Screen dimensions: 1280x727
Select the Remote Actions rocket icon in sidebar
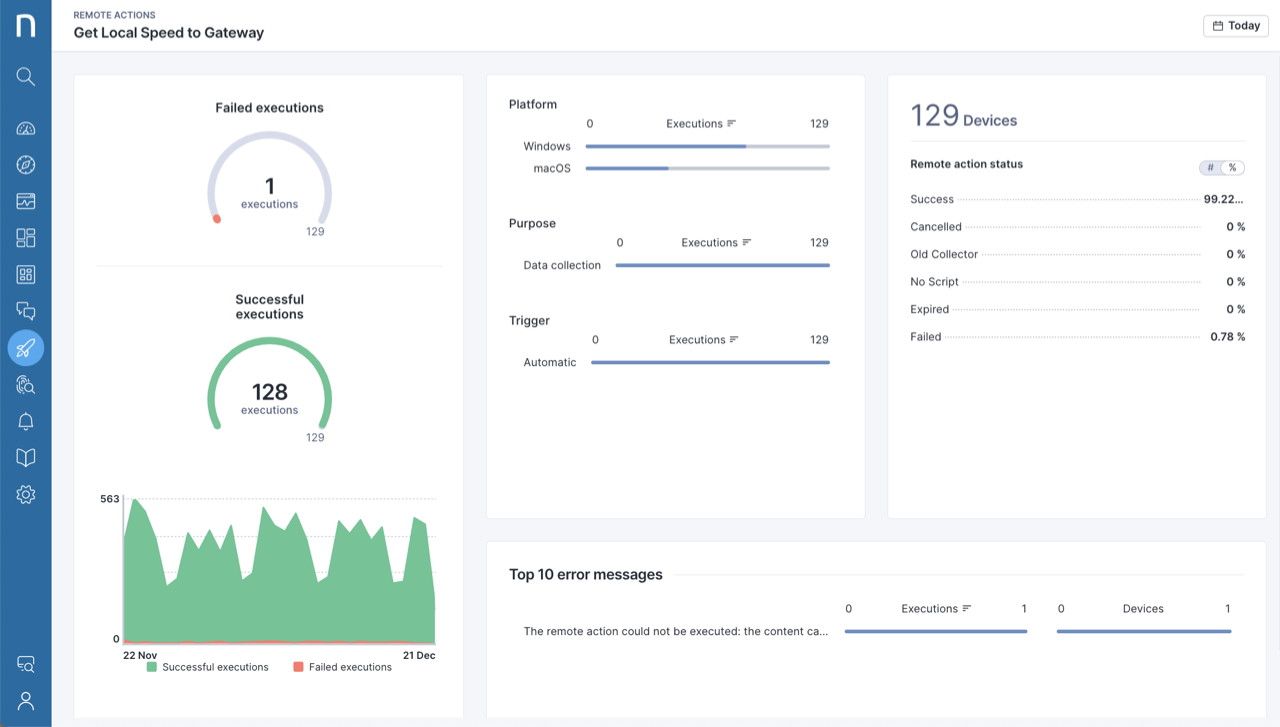pyautogui.click(x=26, y=348)
